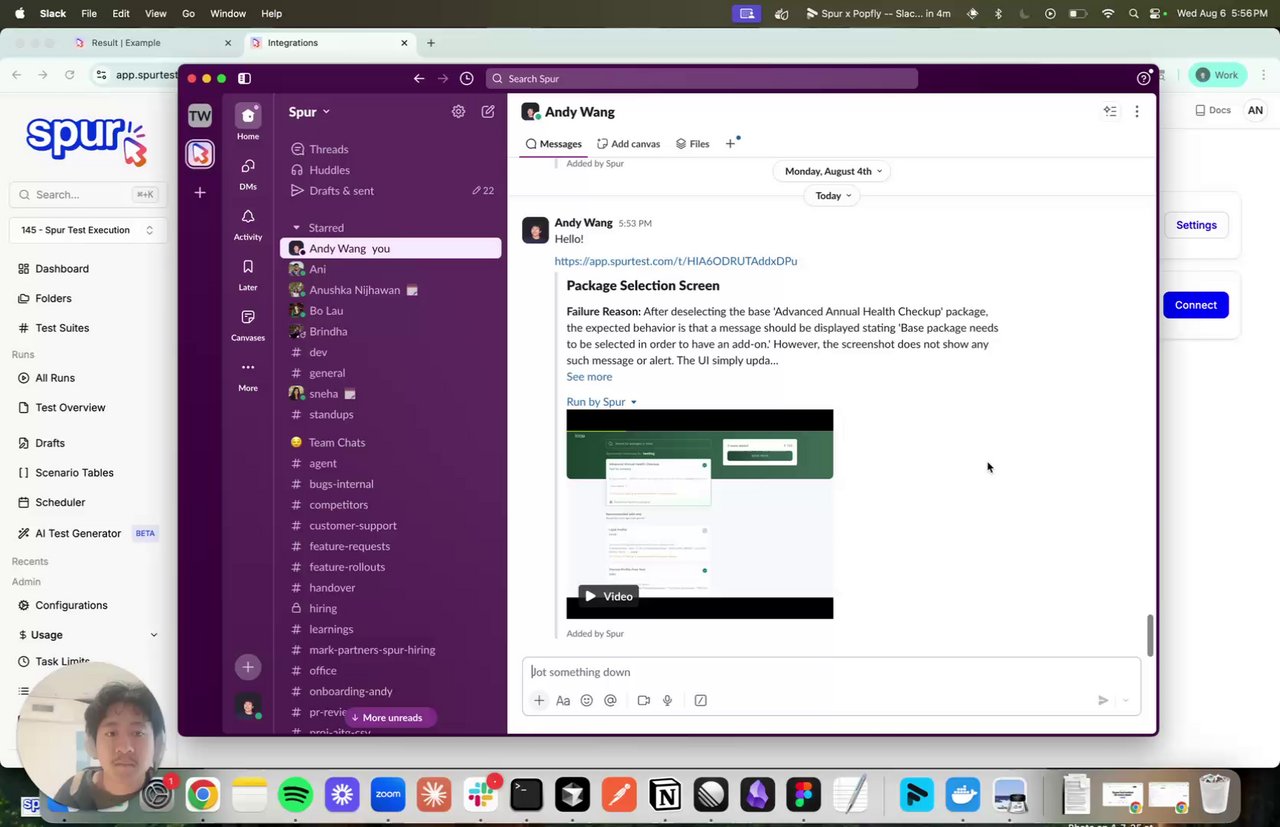Open send options arrow in composer
The height and width of the screenshot is (827, 1280).
(1126, 701)
